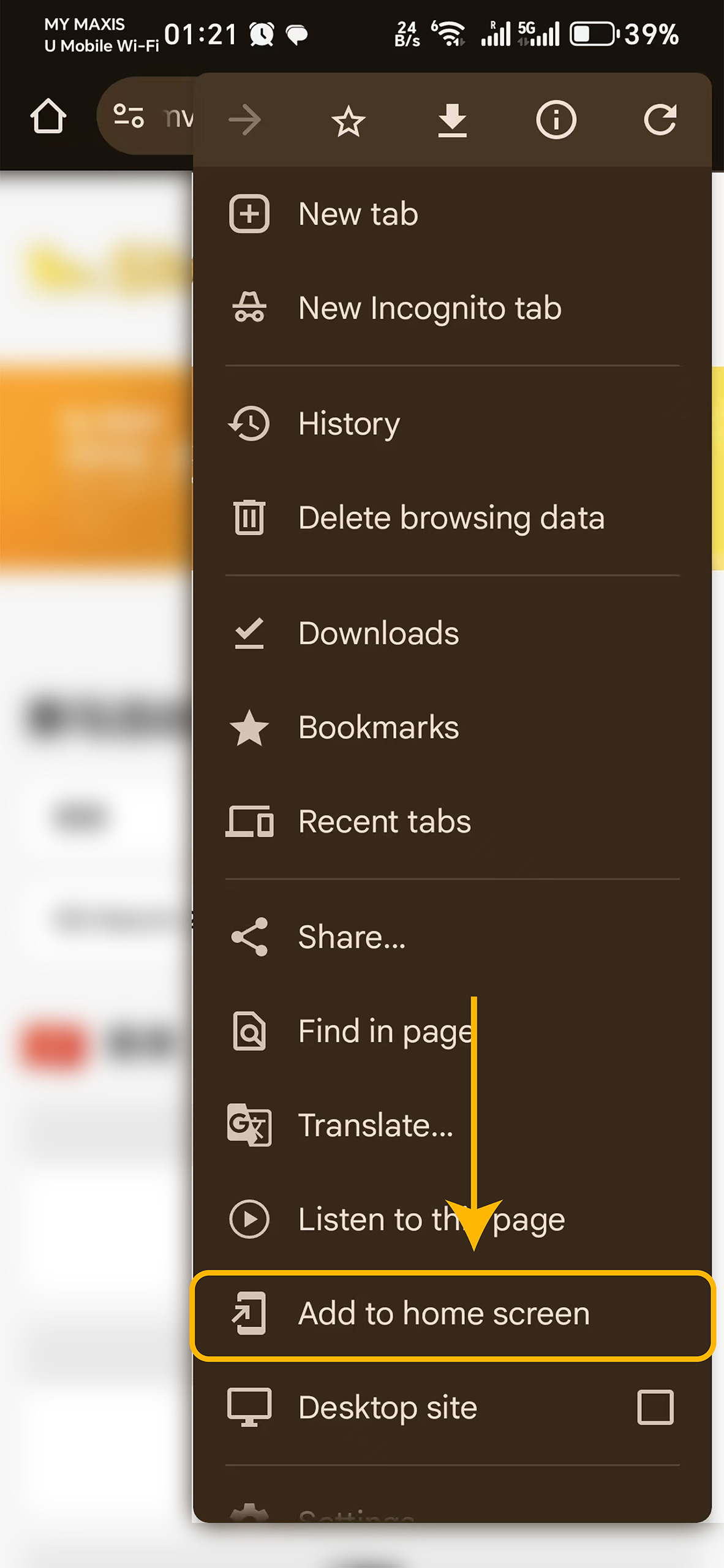The height and width of the screenshot is (1568, 724).
Task: Choose Share... option
Action: coord(352,937)
